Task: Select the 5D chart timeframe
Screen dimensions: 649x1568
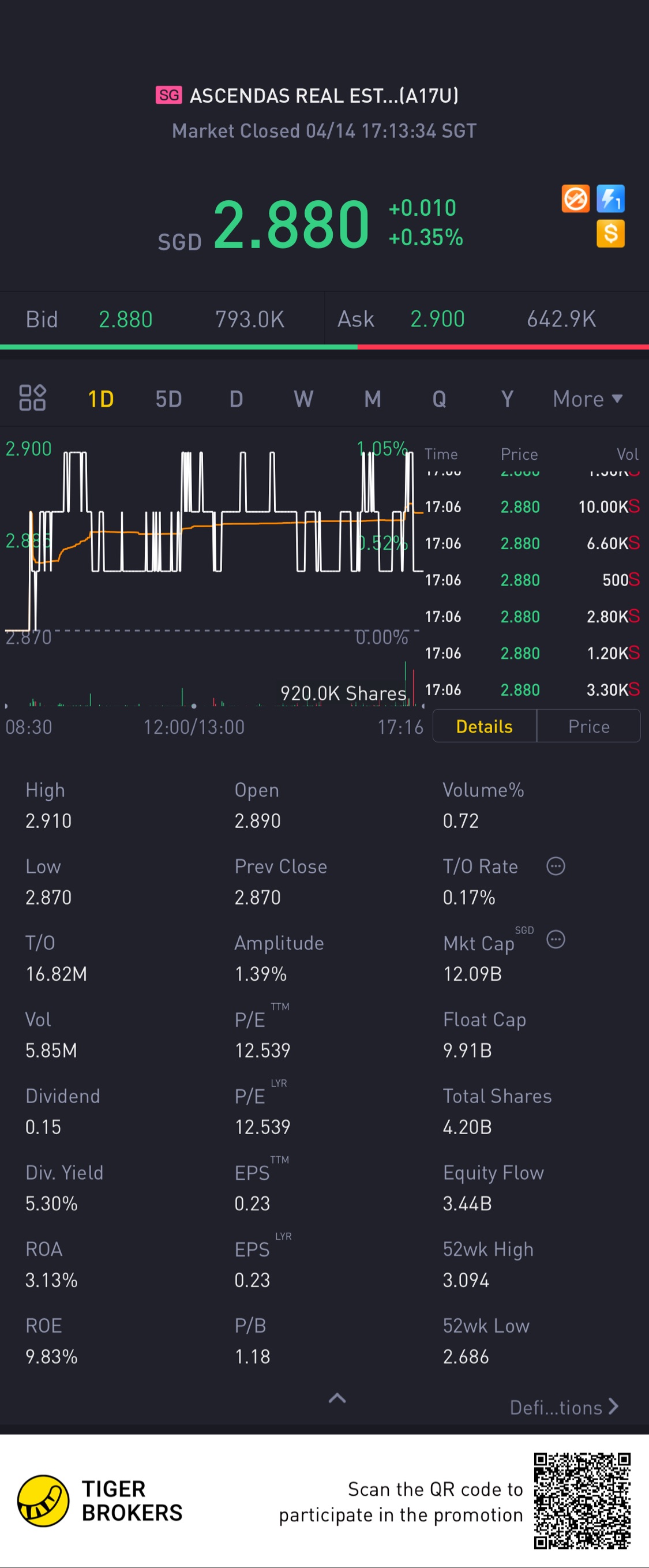Action: (168, 399)
